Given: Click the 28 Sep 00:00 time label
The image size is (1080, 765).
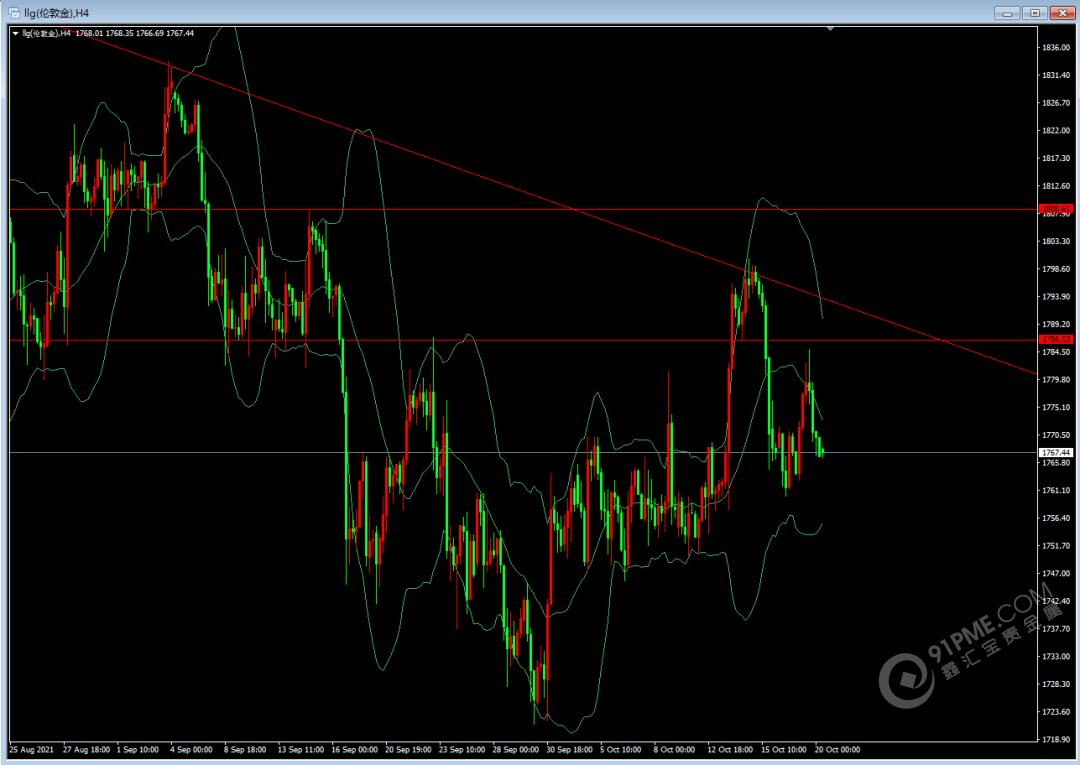Looking at the screenshot, I should point(516,749).
